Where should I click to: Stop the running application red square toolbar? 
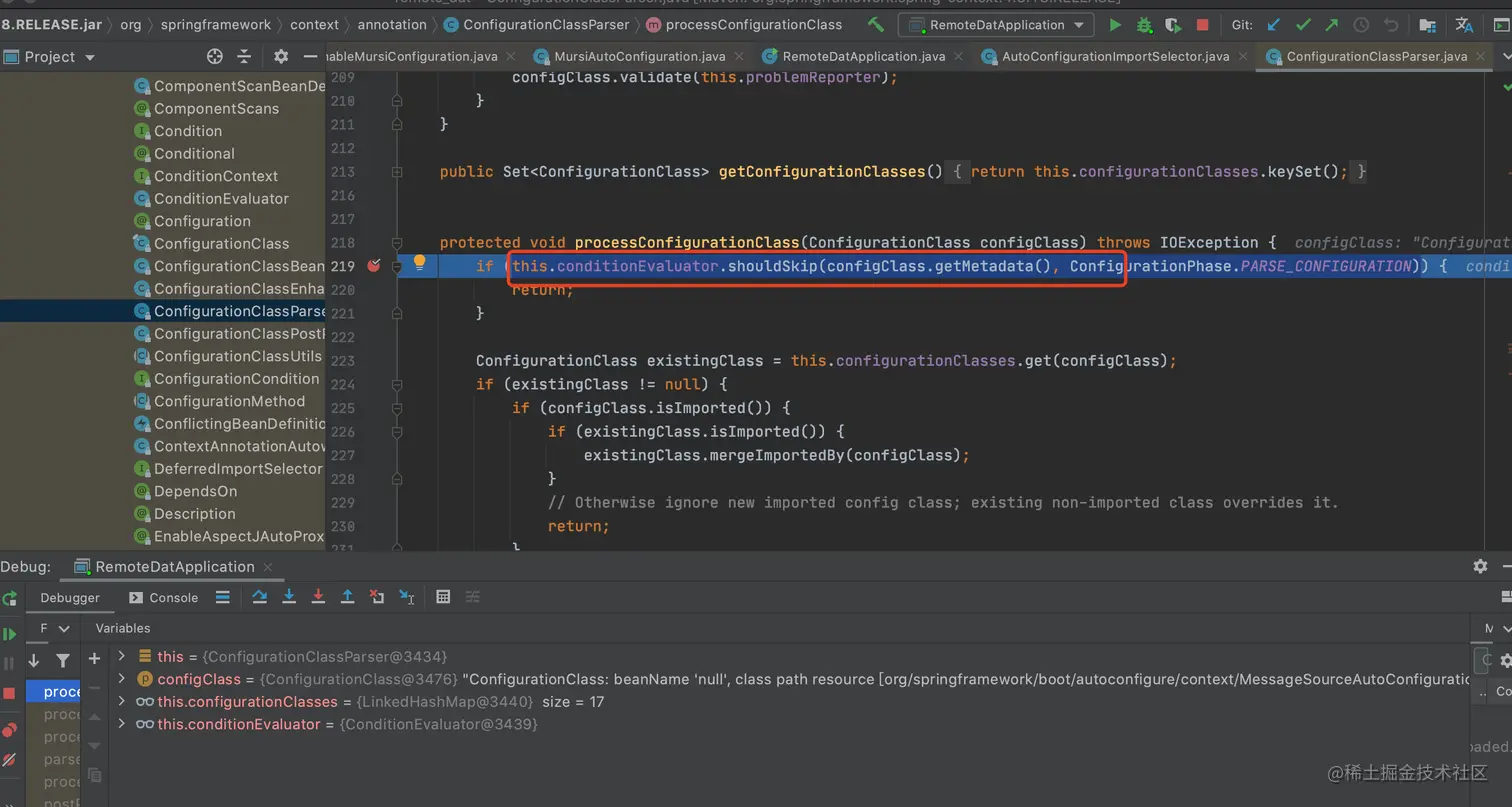pyautogui.click(x=1202, y=24)
